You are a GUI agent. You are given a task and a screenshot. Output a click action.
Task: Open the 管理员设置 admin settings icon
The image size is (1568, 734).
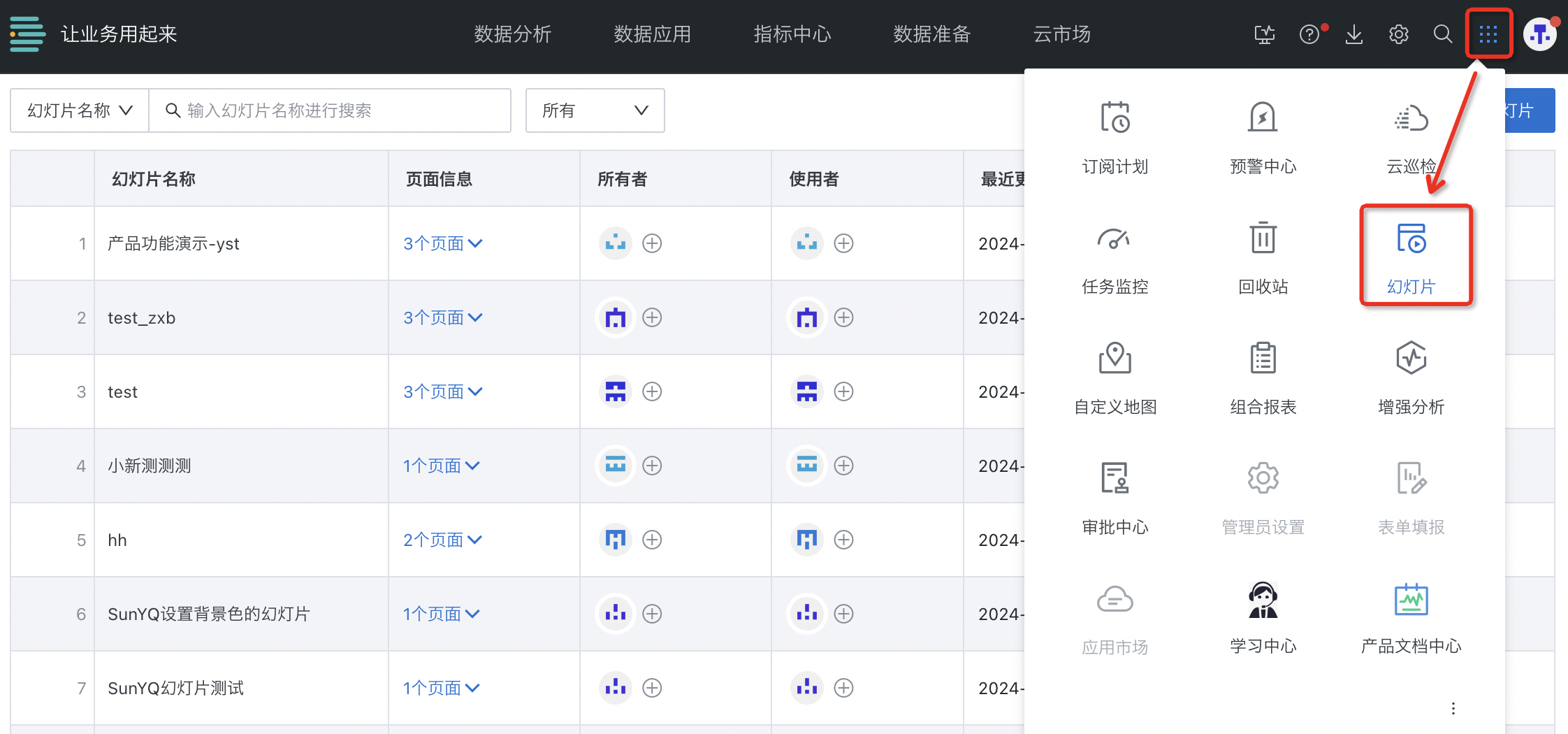click(1263, 478)
